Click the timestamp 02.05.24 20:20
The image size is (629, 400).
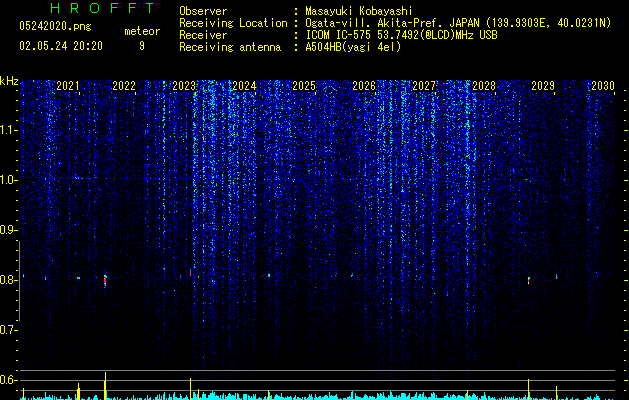tap(61, 46)
